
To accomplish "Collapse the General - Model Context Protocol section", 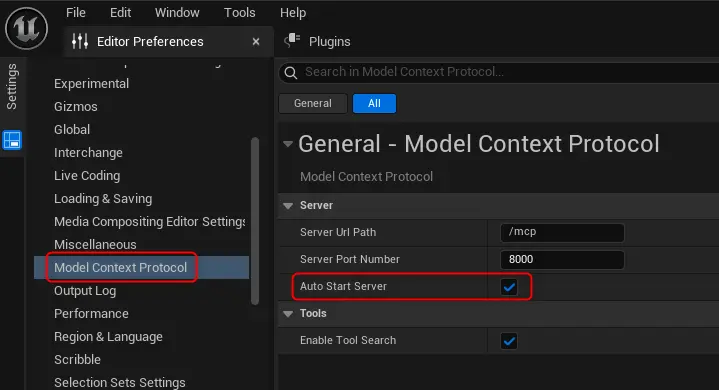I will [x=288, y=144].
